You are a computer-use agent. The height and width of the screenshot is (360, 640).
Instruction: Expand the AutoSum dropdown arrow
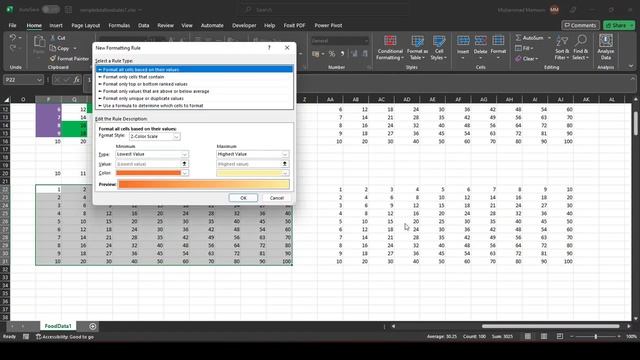coord(549,38)
